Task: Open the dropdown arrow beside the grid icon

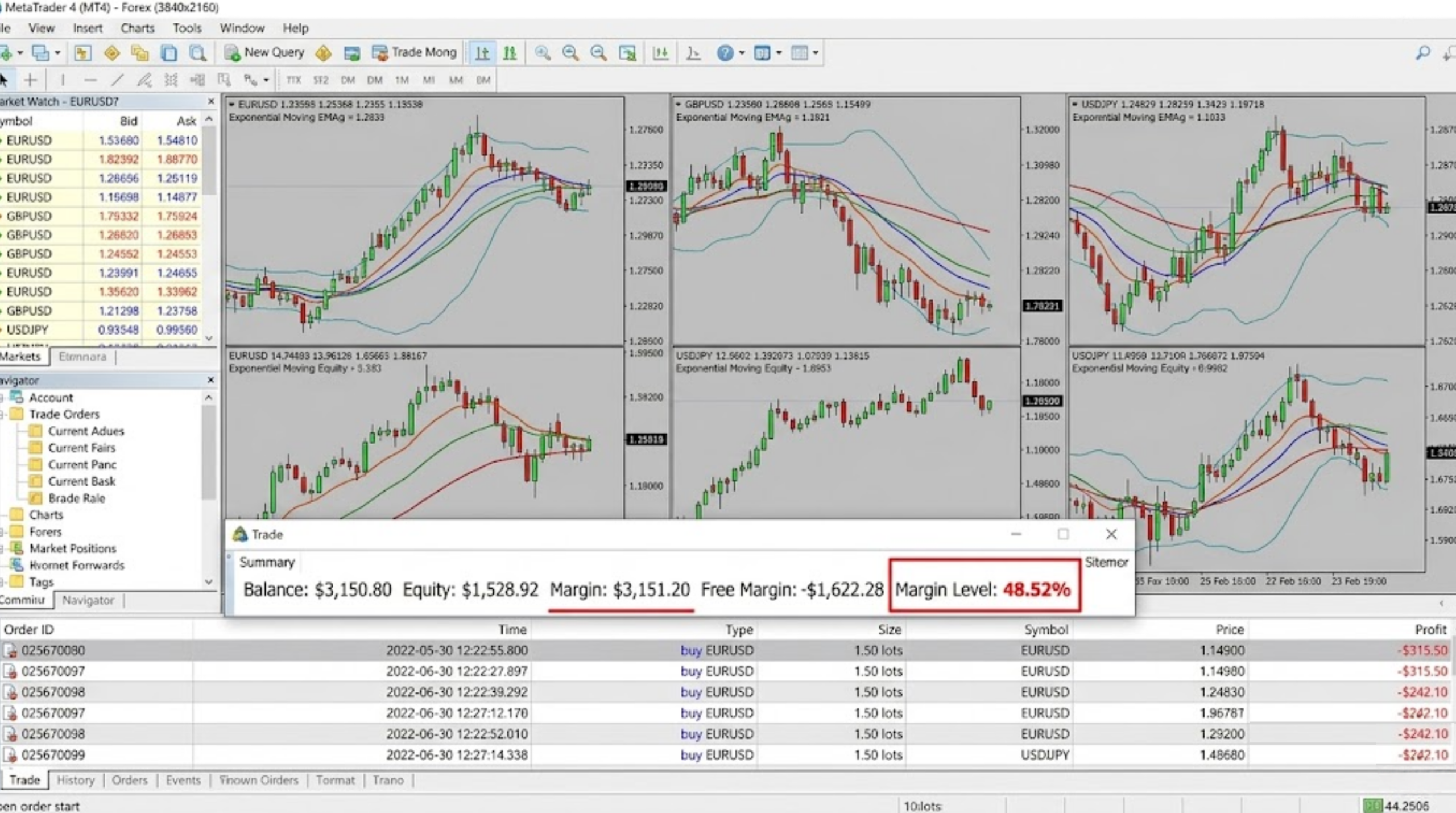Action: click(816, 53)
